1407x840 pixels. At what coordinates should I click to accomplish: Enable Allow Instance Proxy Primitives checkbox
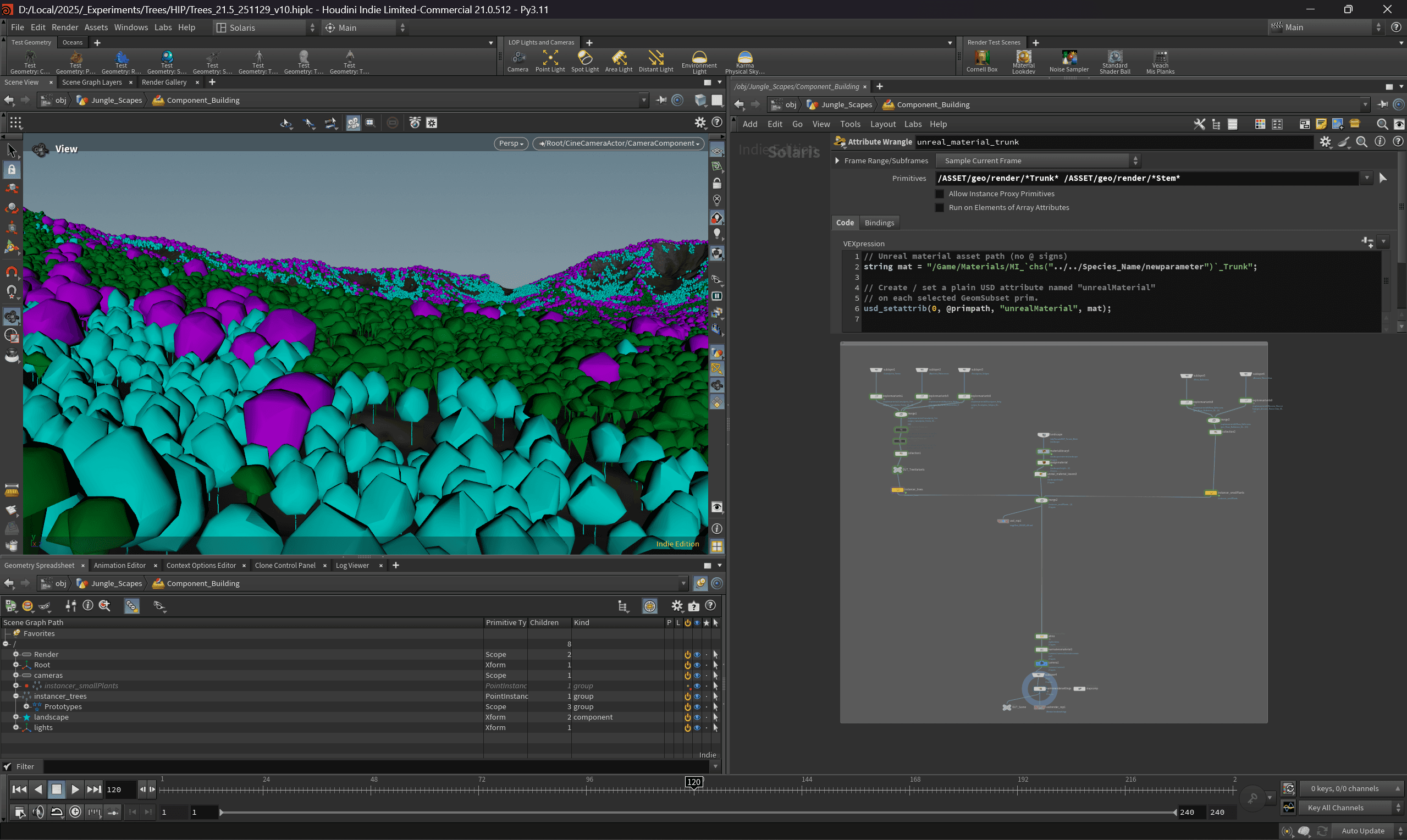pos(940,194)
